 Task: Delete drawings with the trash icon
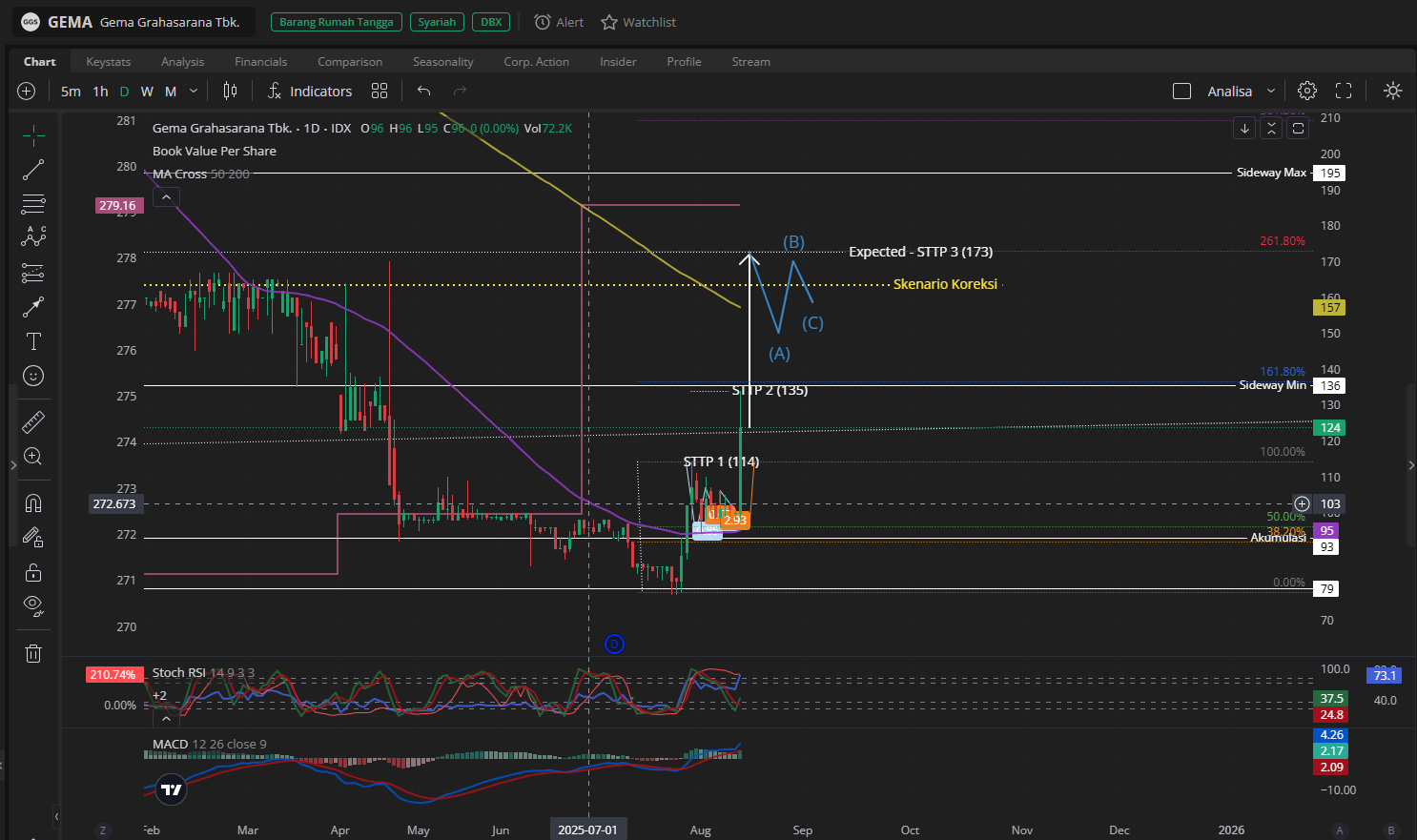(x=33, y=653)
